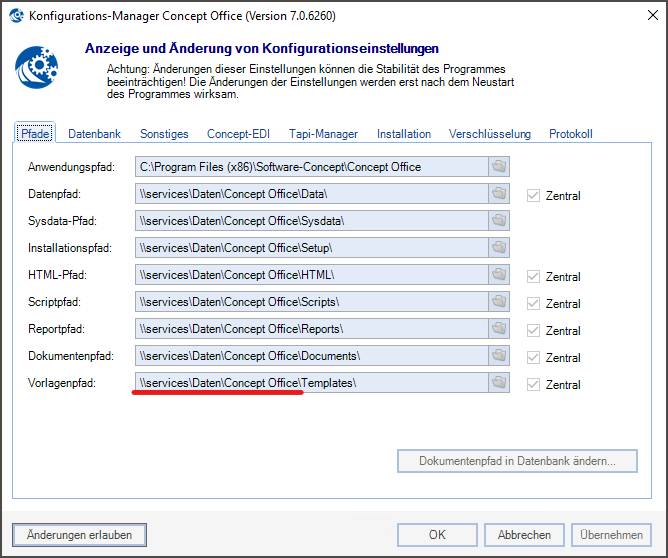Click into the Scriptpfad field
This screenshot has height=558, width=668.
[311, 302]
